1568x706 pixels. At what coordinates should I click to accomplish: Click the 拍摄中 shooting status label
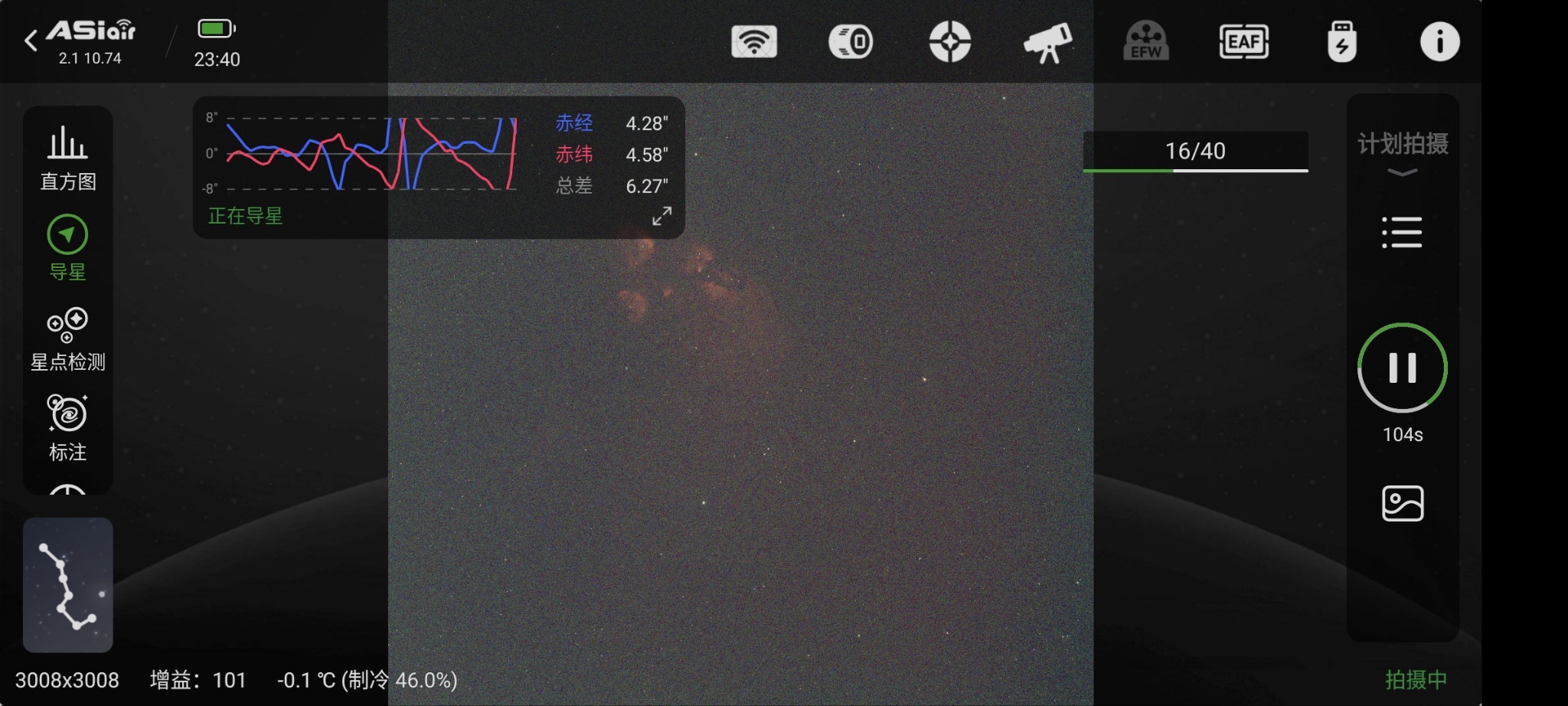pos(1416,679)
